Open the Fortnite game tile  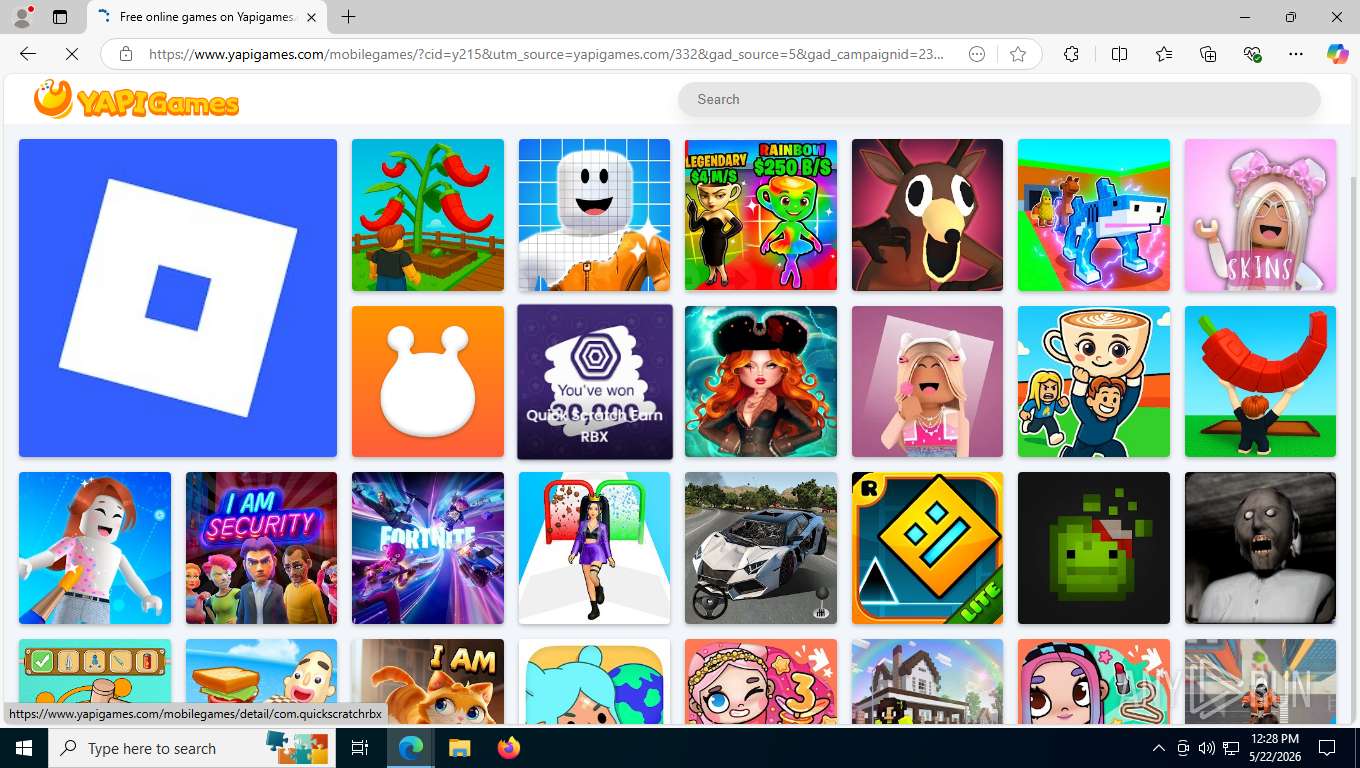click(428, 548)
